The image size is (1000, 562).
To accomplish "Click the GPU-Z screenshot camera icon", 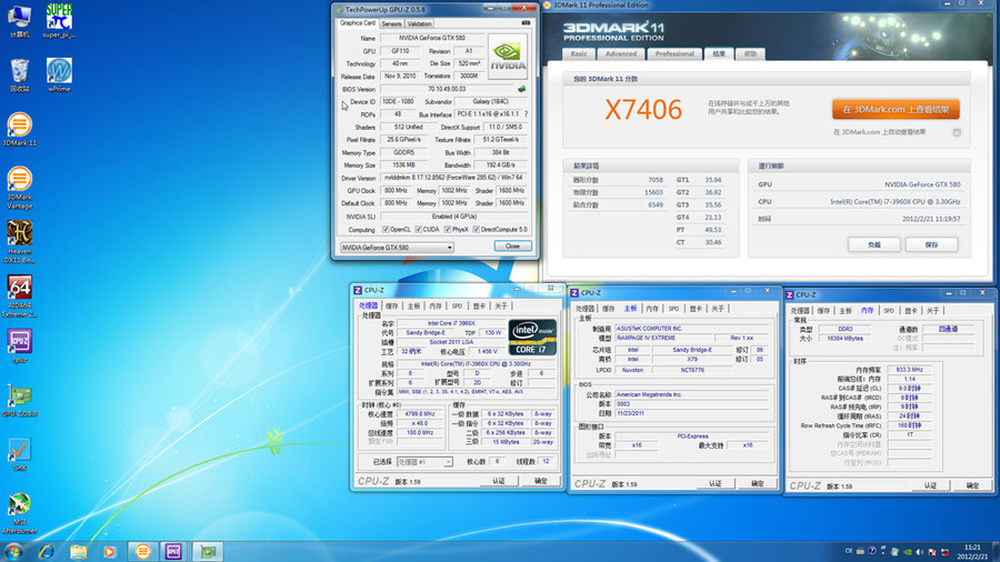I will (526, 23).
